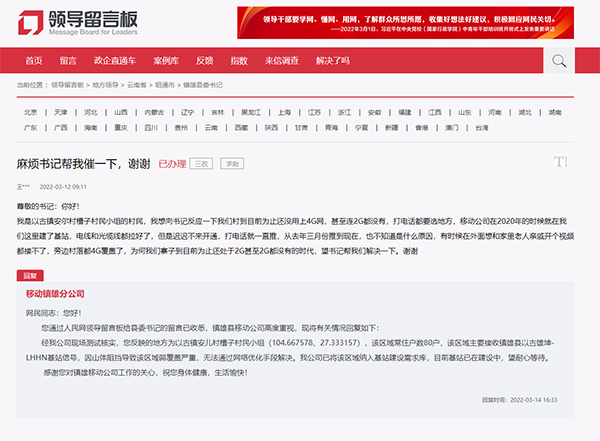Select 新疆 in the province list
This screenshot has height=441, width=600.
(391, 127)
